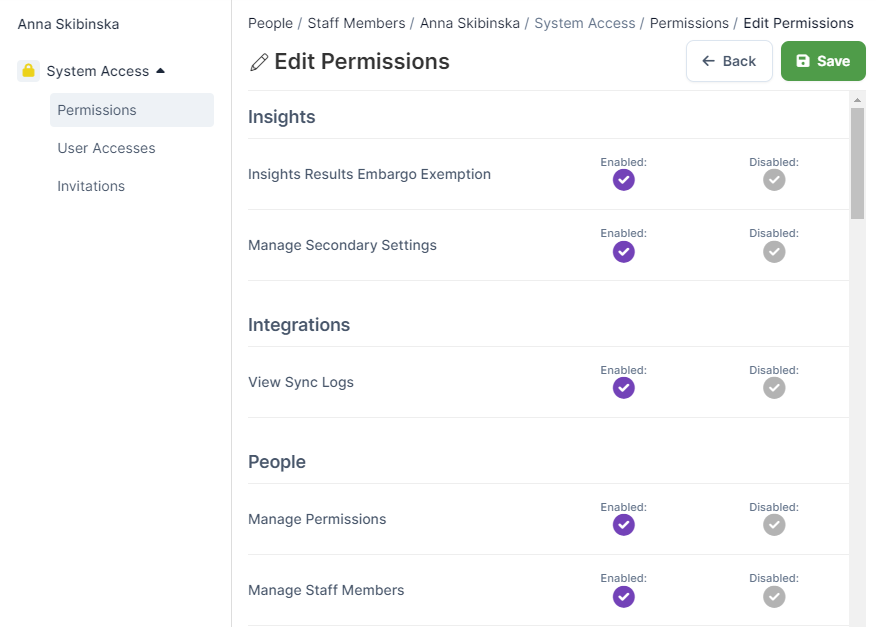Click the yellow lock System Access icon

click(x=28, y=71)
